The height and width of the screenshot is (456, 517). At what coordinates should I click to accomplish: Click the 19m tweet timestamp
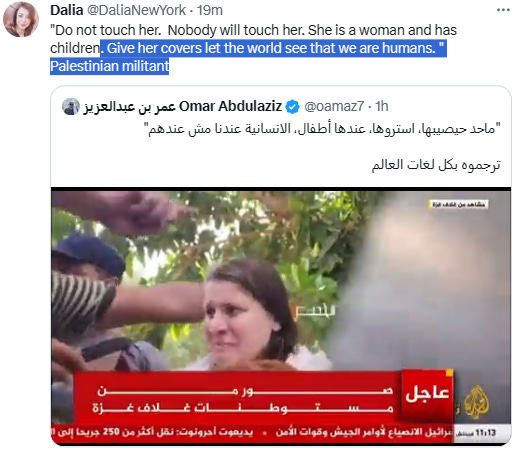point(210,10)
